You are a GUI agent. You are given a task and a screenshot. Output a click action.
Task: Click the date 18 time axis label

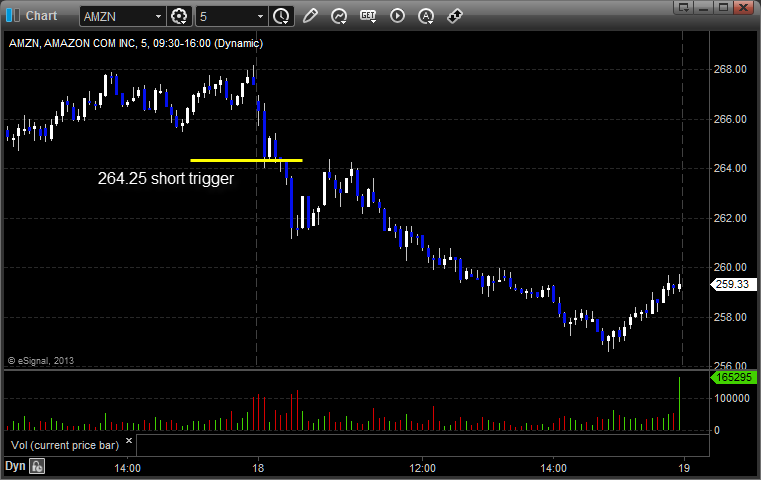point(258,468)
